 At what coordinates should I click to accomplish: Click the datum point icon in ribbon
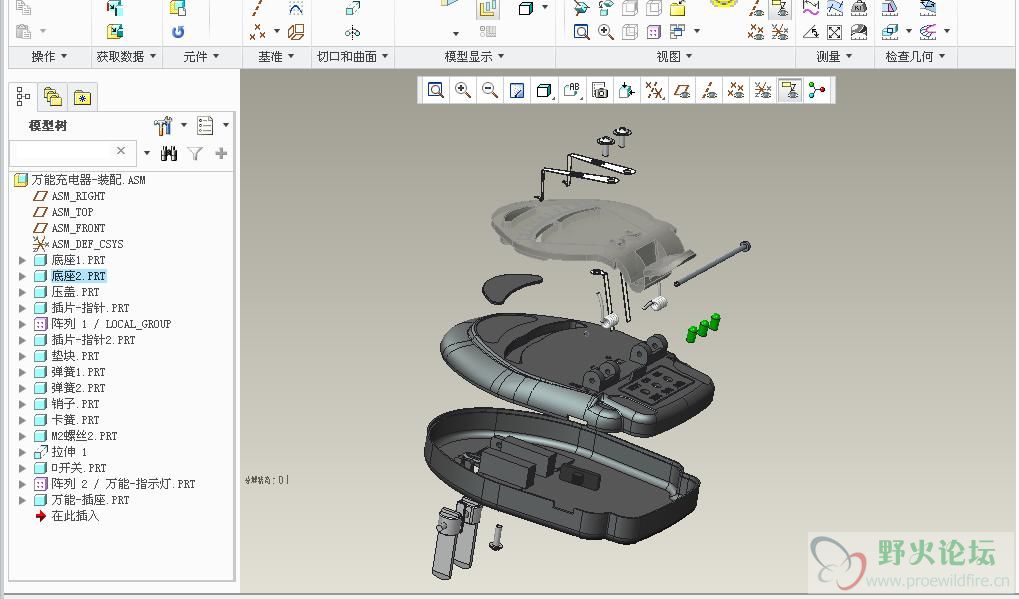coord(258,31)
